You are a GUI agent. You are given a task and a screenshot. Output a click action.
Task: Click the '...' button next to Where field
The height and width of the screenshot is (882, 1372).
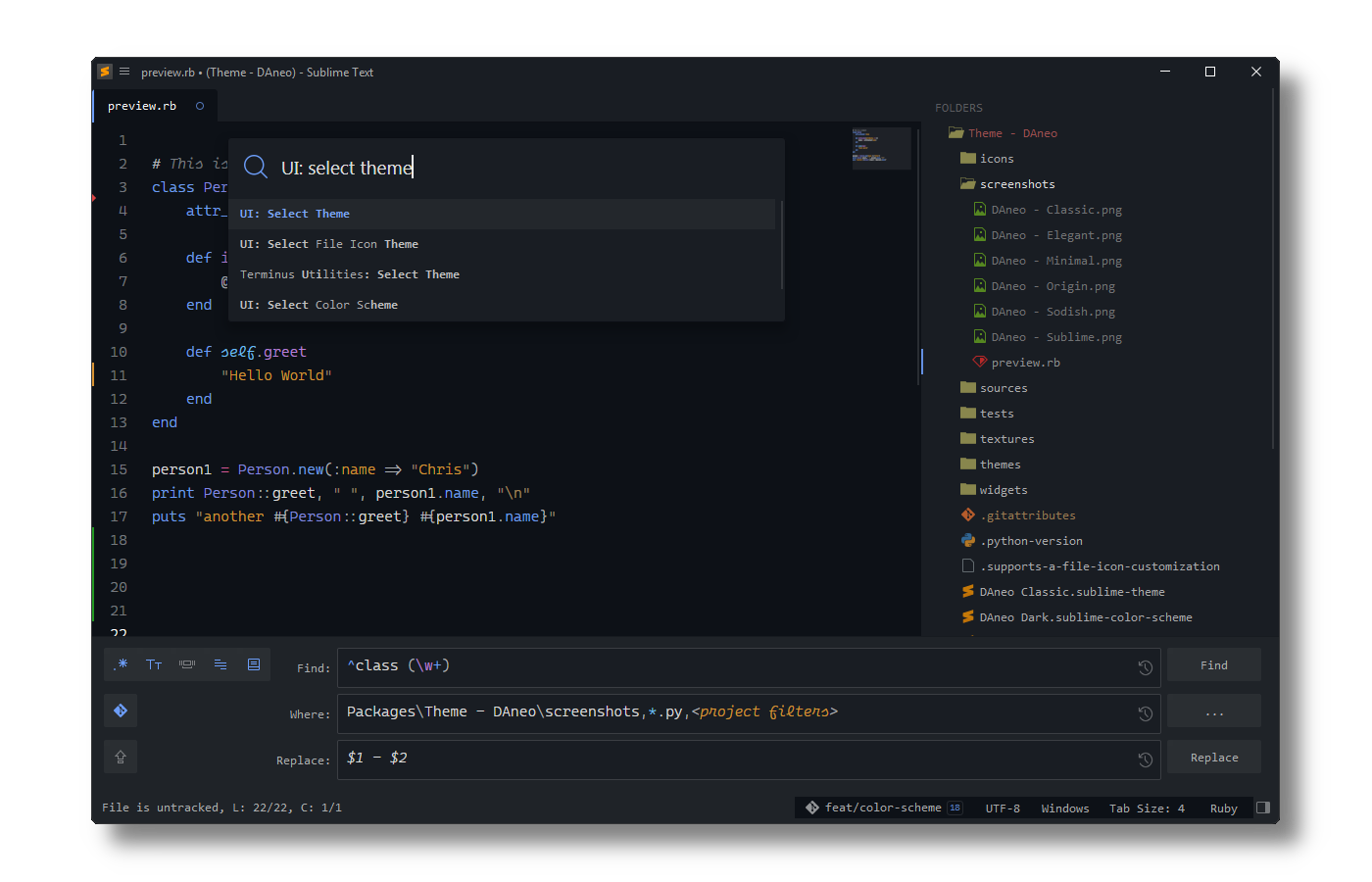(x=1214, y=711)
